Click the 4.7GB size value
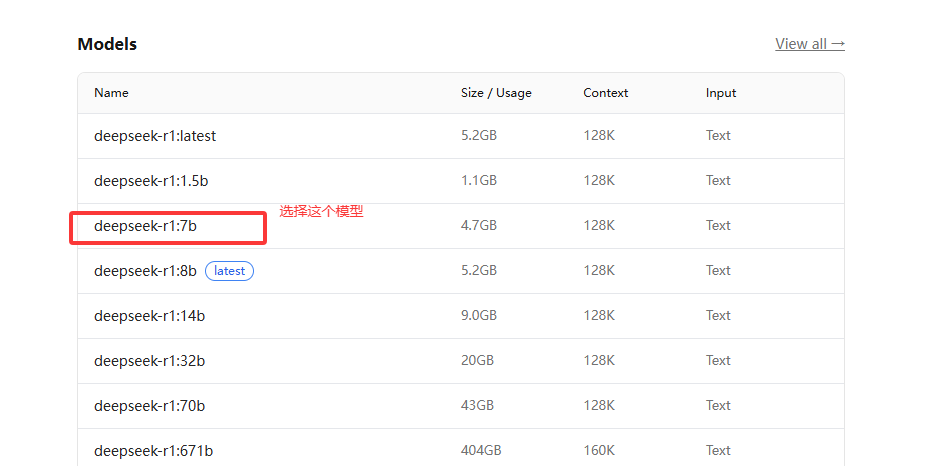942x466 pixels. 479,225
